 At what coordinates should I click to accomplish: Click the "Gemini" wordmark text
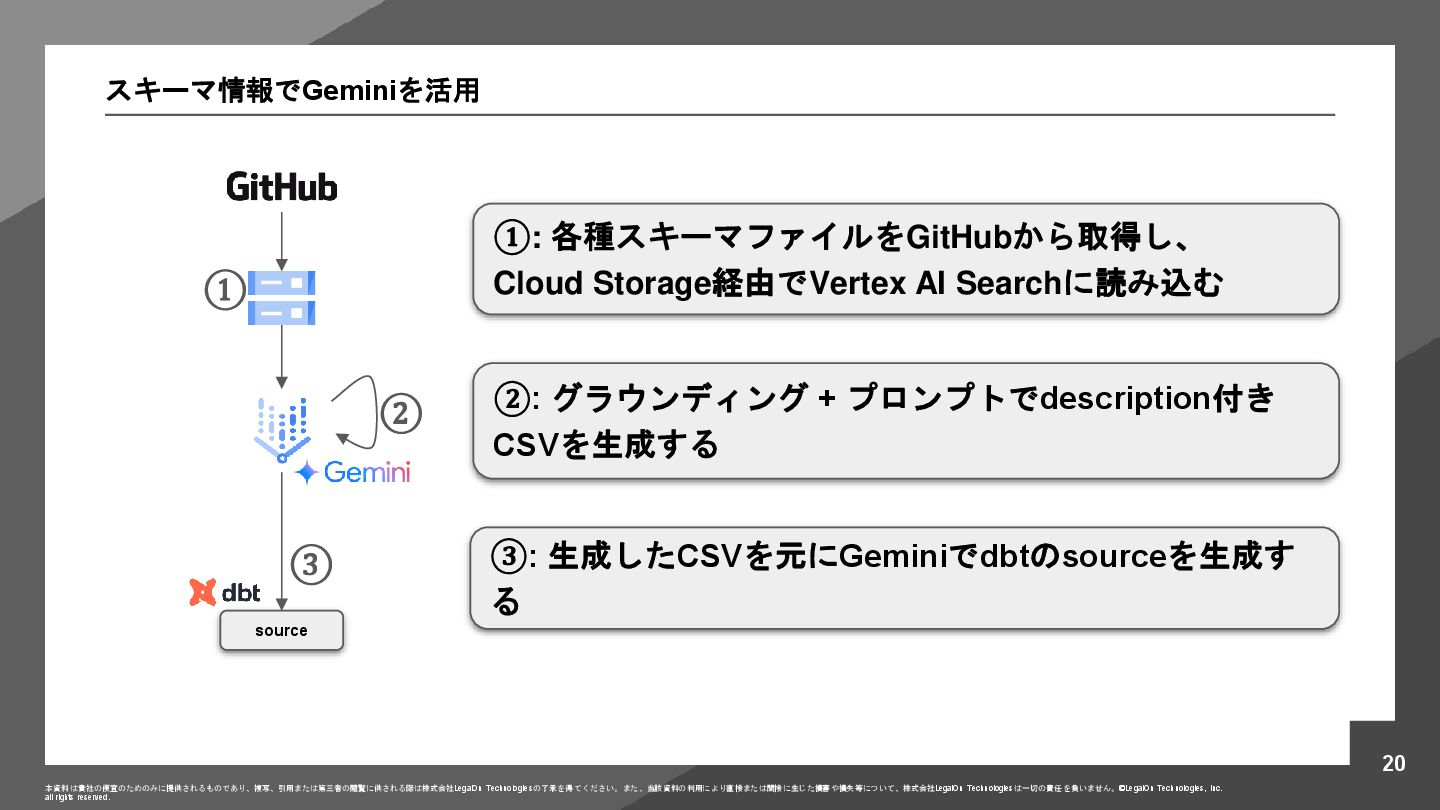click(x=367, y=472)
